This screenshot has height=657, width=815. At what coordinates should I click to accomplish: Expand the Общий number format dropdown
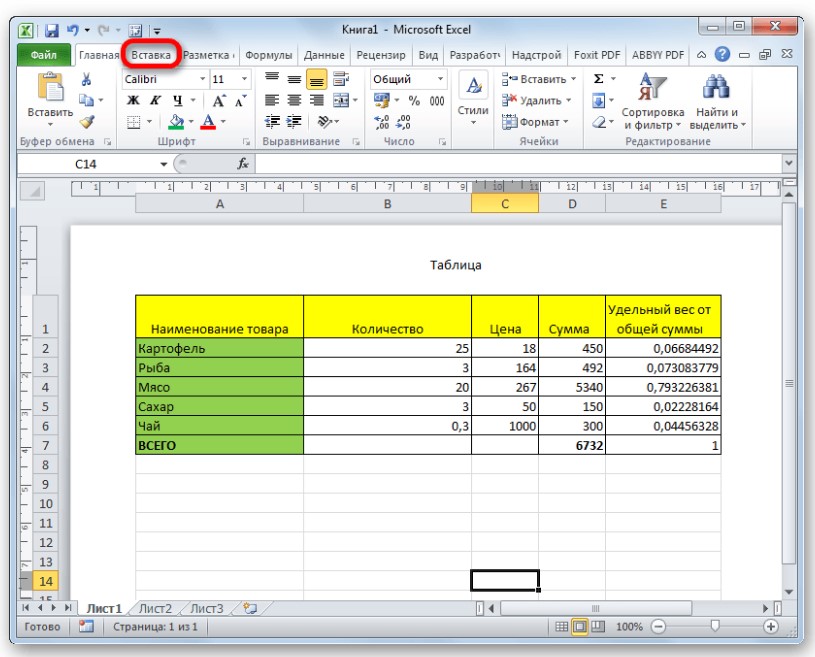tap(441, 79)
